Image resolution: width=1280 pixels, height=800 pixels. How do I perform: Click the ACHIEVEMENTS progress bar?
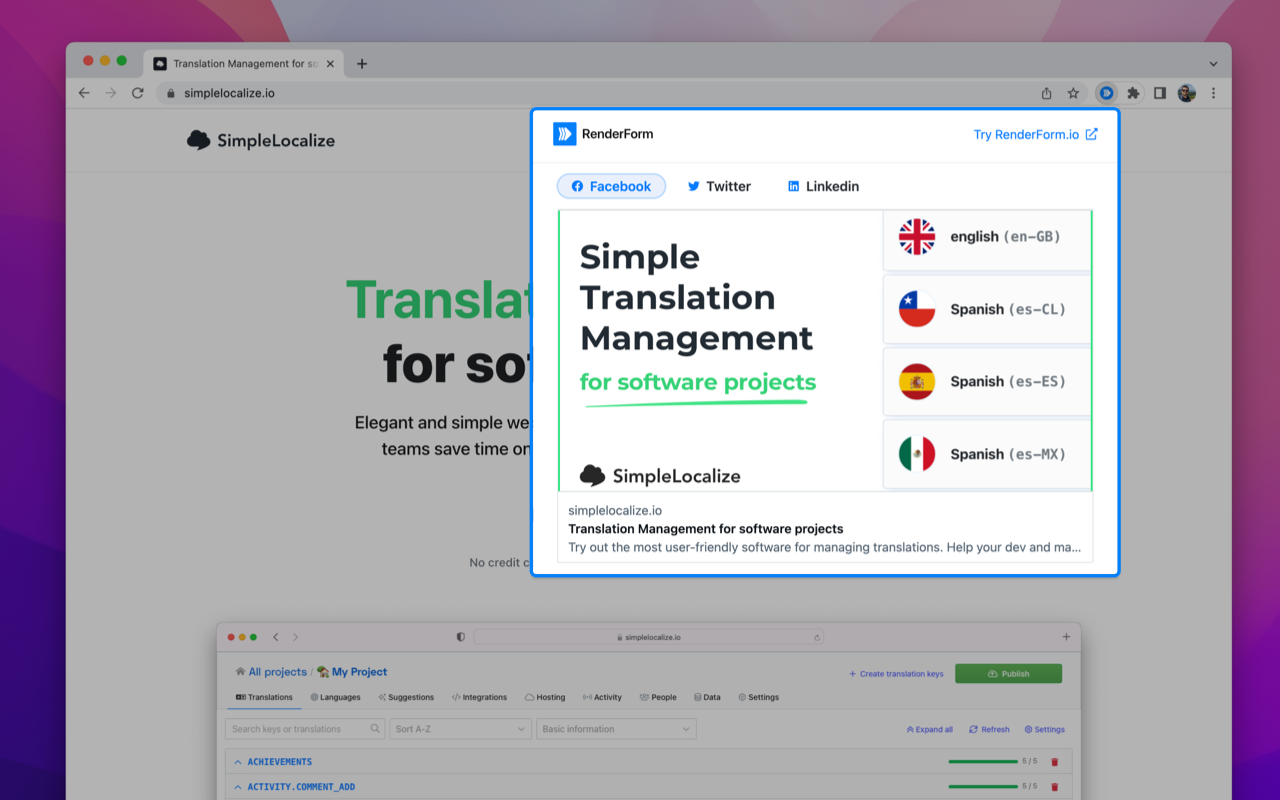pyautogui.click(x=985, y=761)
